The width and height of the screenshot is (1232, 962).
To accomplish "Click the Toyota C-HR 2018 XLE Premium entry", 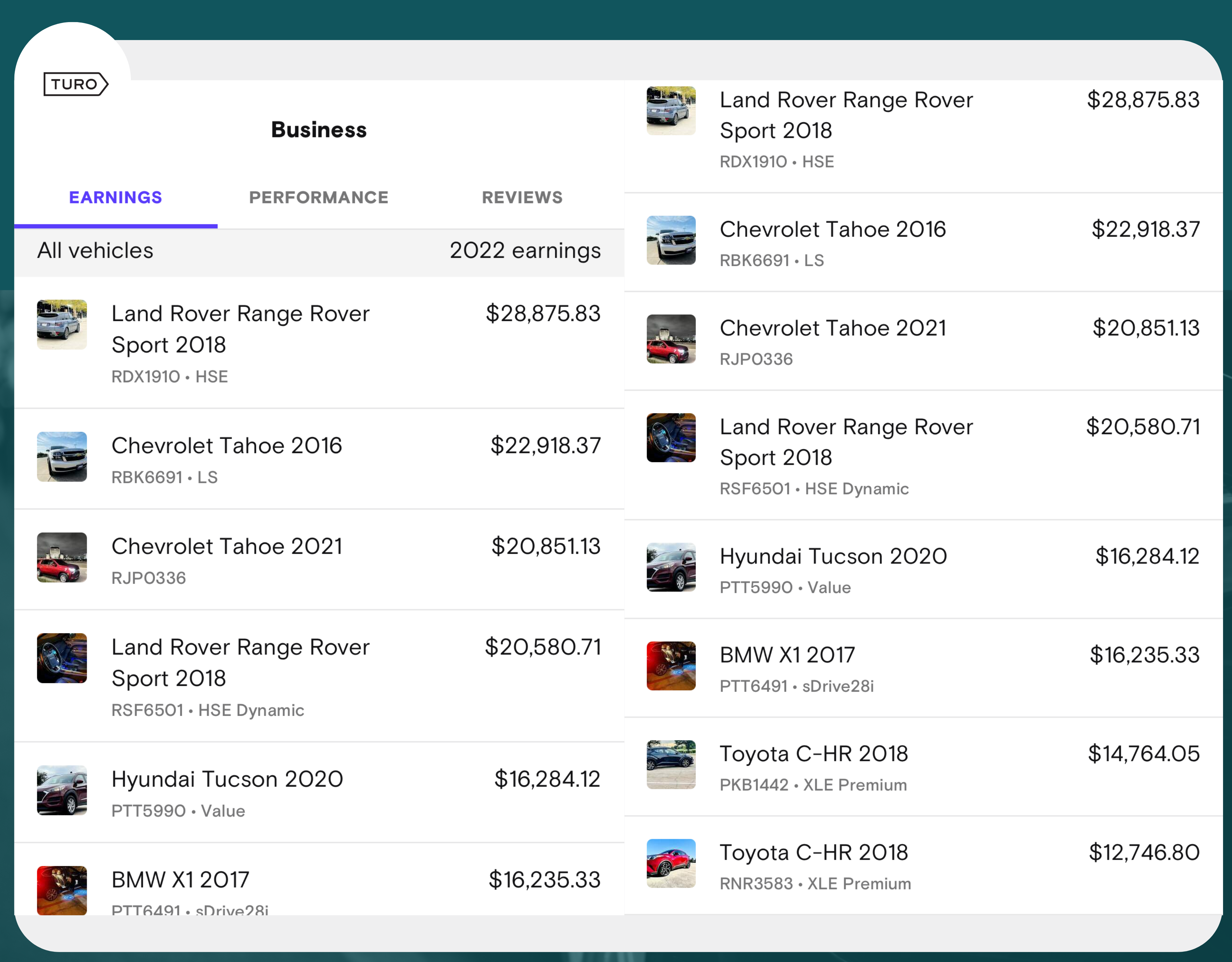I will pos(814,753).
